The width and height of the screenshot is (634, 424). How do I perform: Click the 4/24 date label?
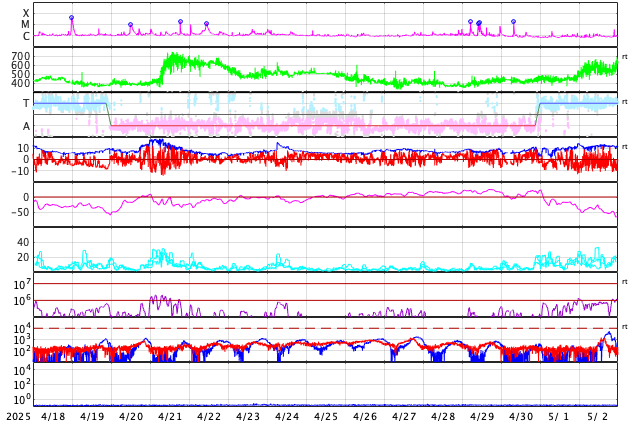coord(287,417)
